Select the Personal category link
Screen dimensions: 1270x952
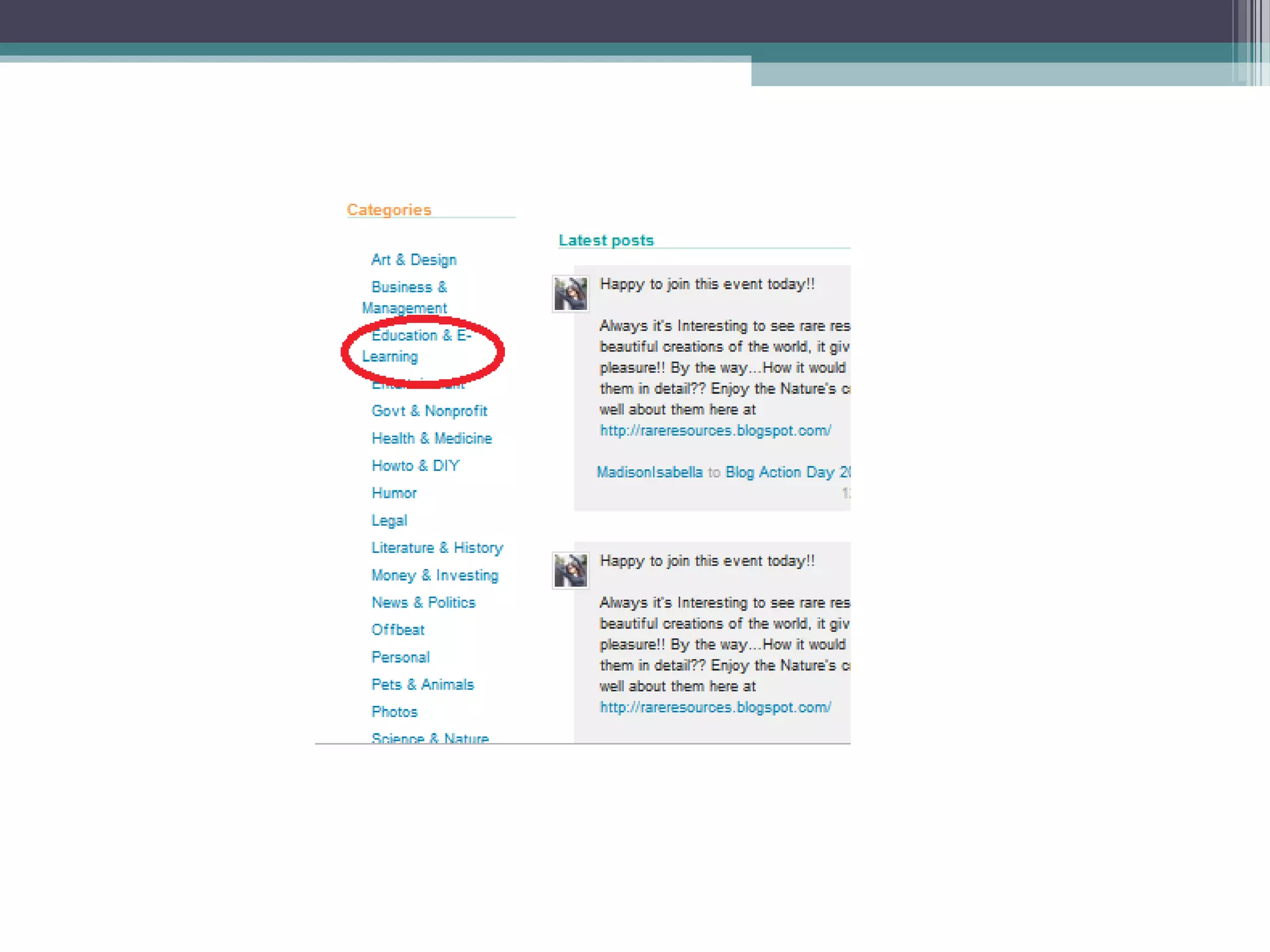coord(401,657)
